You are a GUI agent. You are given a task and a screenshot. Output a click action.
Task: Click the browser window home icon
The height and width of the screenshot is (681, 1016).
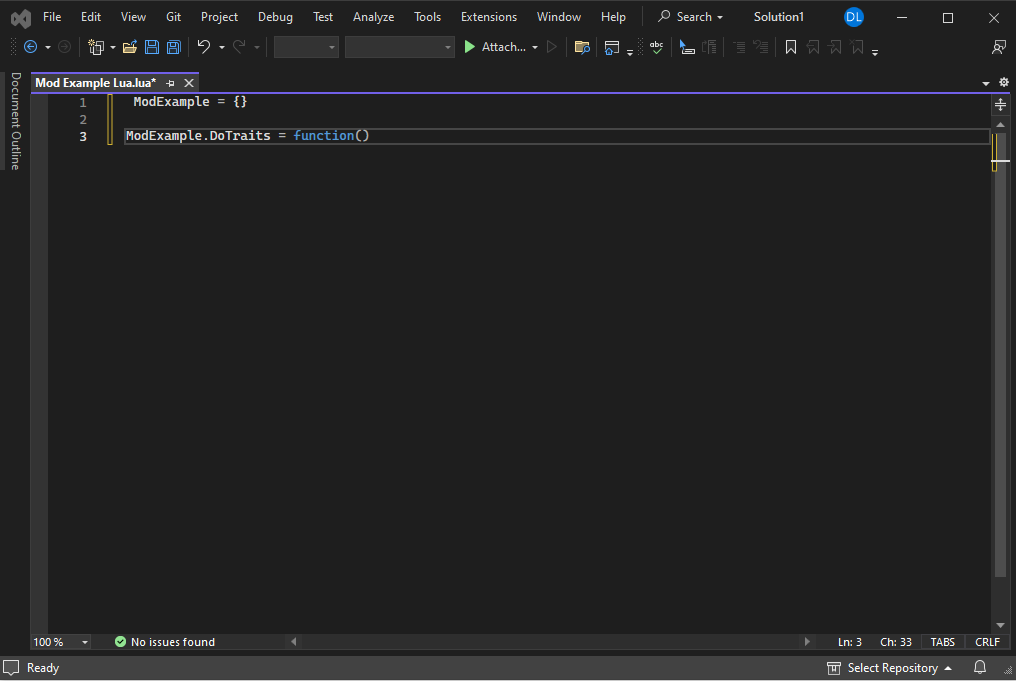click(x=611, y=47)
